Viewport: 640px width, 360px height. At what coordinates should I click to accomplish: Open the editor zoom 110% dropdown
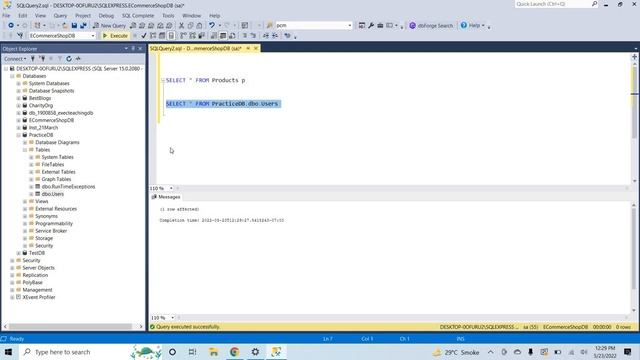tap(171, 188)
